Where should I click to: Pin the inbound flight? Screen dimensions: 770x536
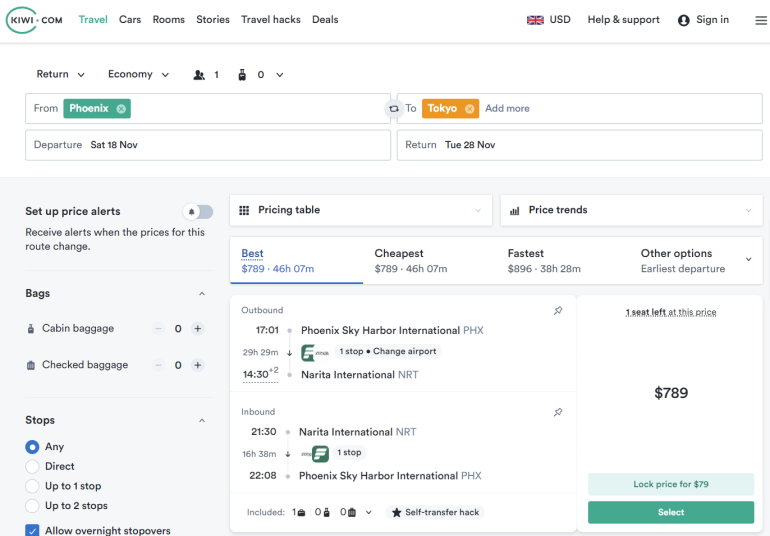558,412
